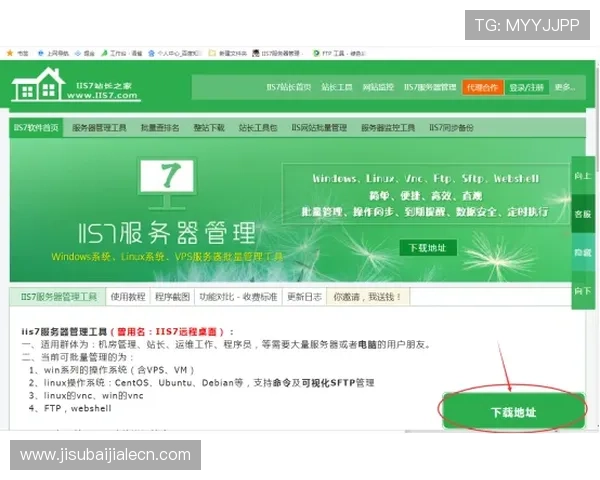Open the 批量查排名 menu item
The height and width of the screenshot is (480, 600).
160,128
